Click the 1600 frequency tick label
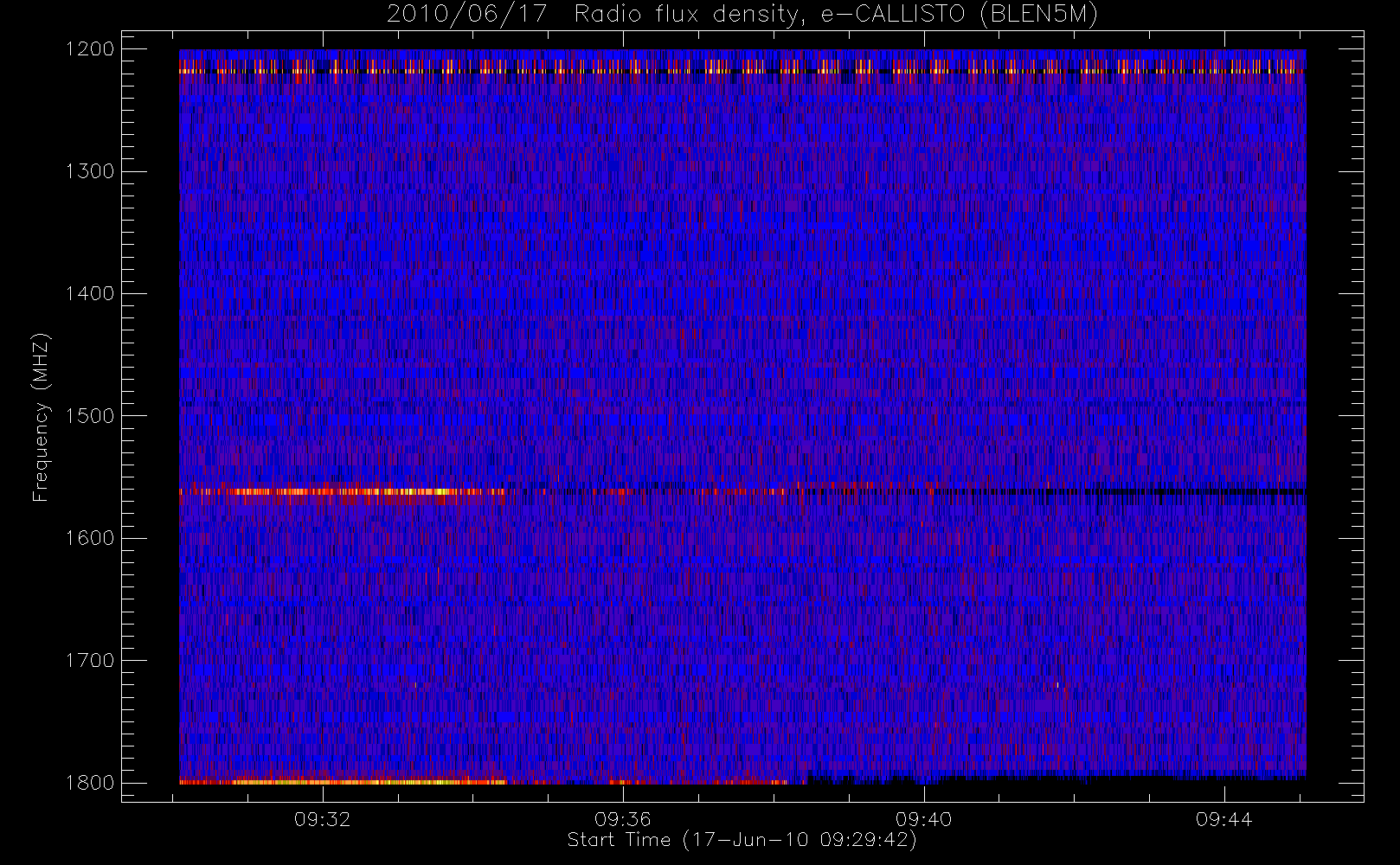The image size is (1400, 865). pyautogui.click(x=90, y=538)
